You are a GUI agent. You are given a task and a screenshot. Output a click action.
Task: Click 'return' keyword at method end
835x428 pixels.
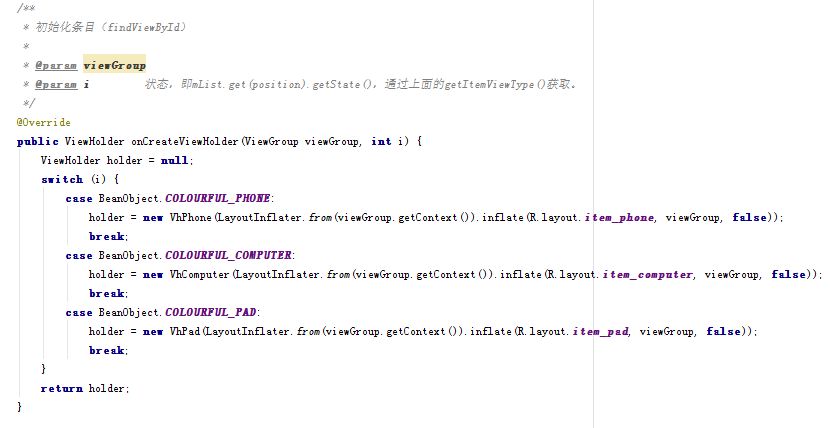coord(62,389)
